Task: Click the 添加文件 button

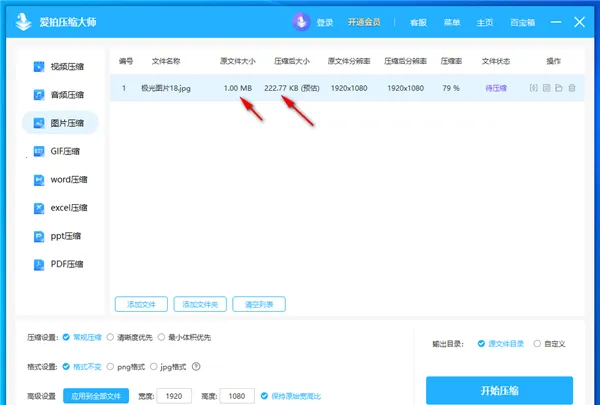Action: 141,304
